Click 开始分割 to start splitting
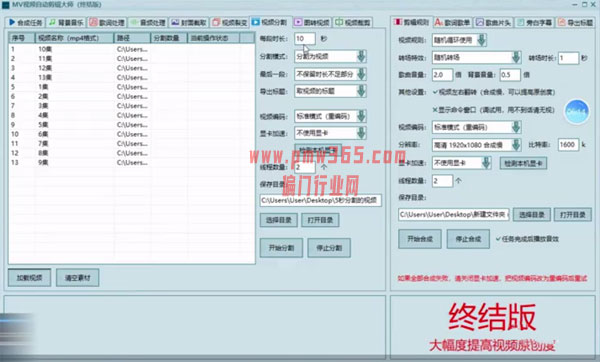The height and width of the screenshot is (362, 600). (281, 248)
